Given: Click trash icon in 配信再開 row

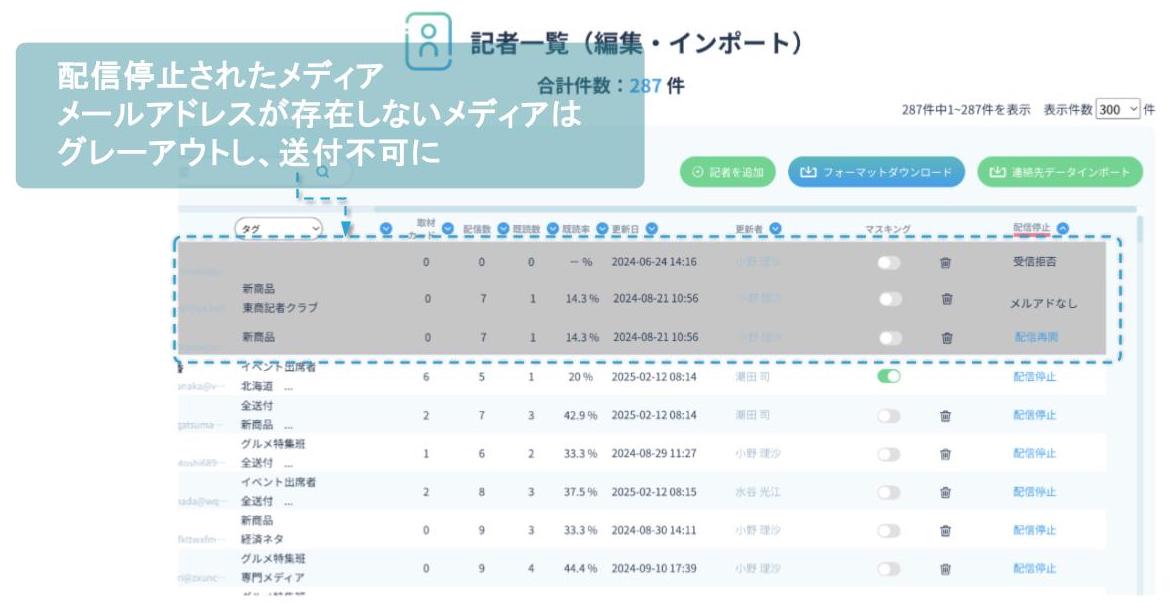Looking at the screenshot, I should click(x=945, y=338).
